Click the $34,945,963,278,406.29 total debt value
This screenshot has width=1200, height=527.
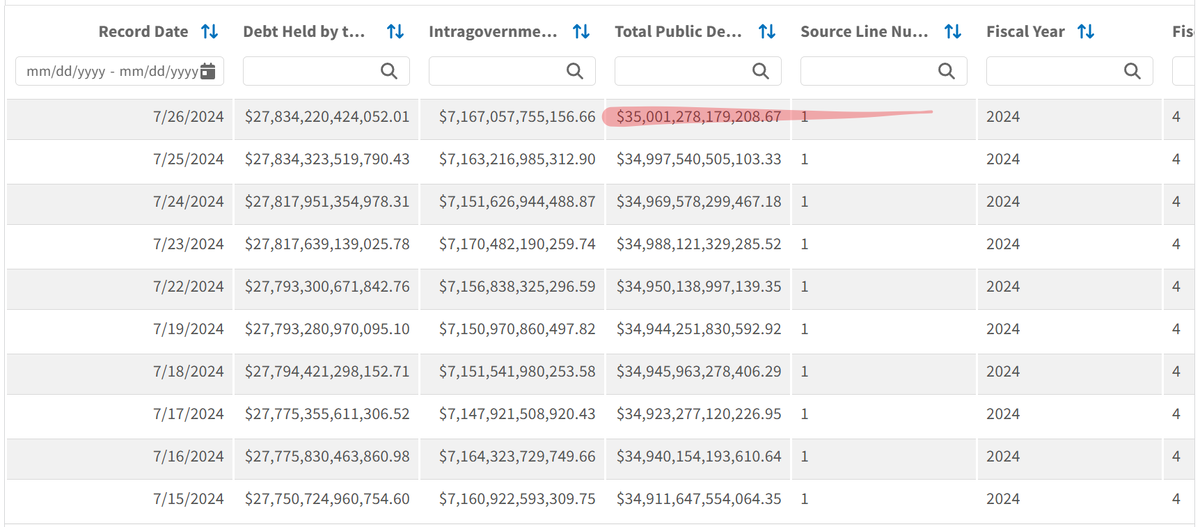point(699,372)
